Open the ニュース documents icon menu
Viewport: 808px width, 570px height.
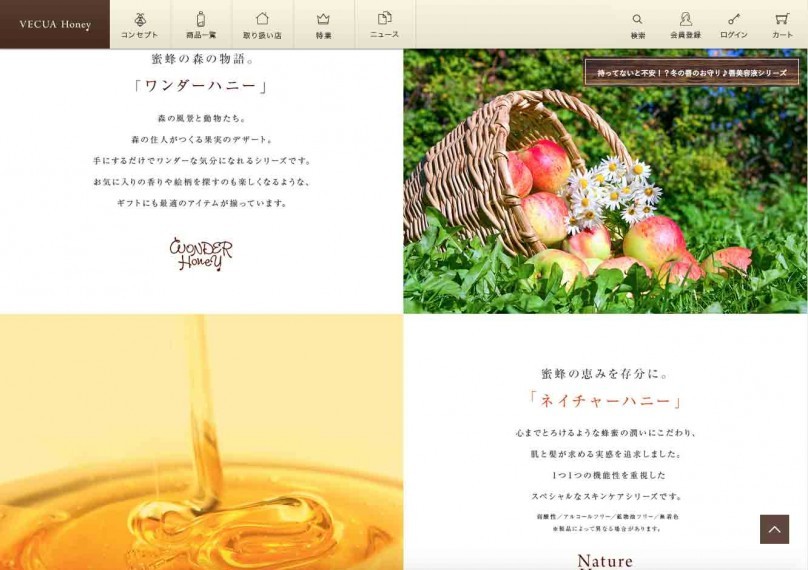click(384, 25)
